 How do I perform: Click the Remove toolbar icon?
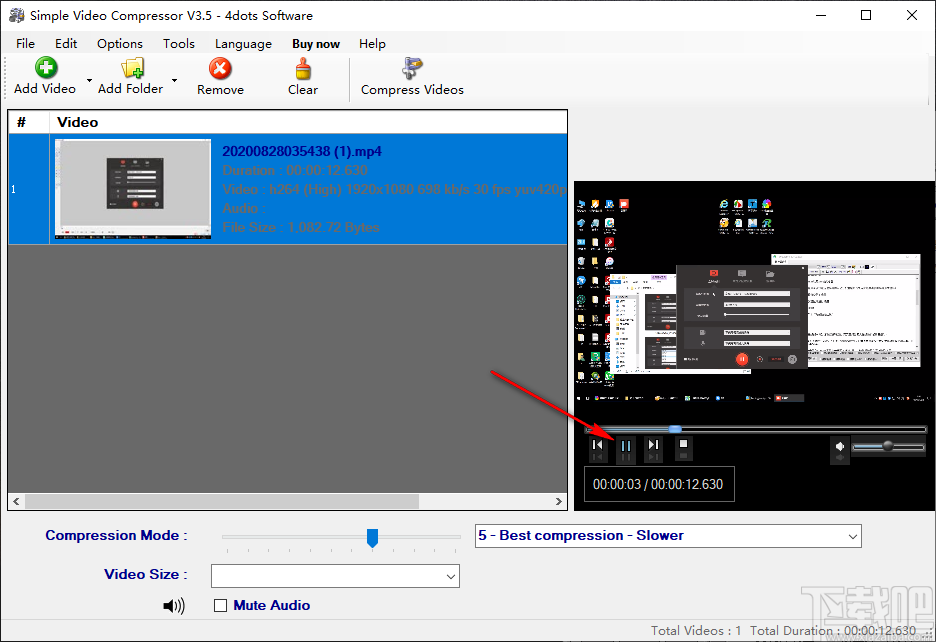tap(219, 70)
